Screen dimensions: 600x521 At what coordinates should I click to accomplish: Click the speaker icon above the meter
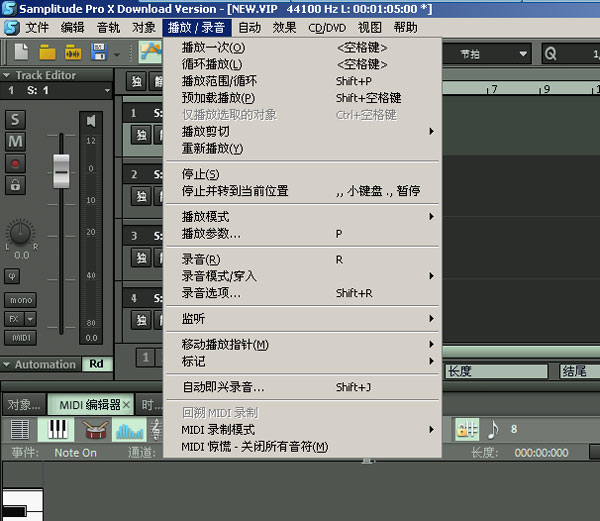pos(91,121)
